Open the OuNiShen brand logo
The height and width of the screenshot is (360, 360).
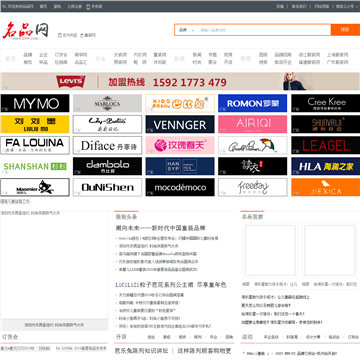(x=107, y=187)
